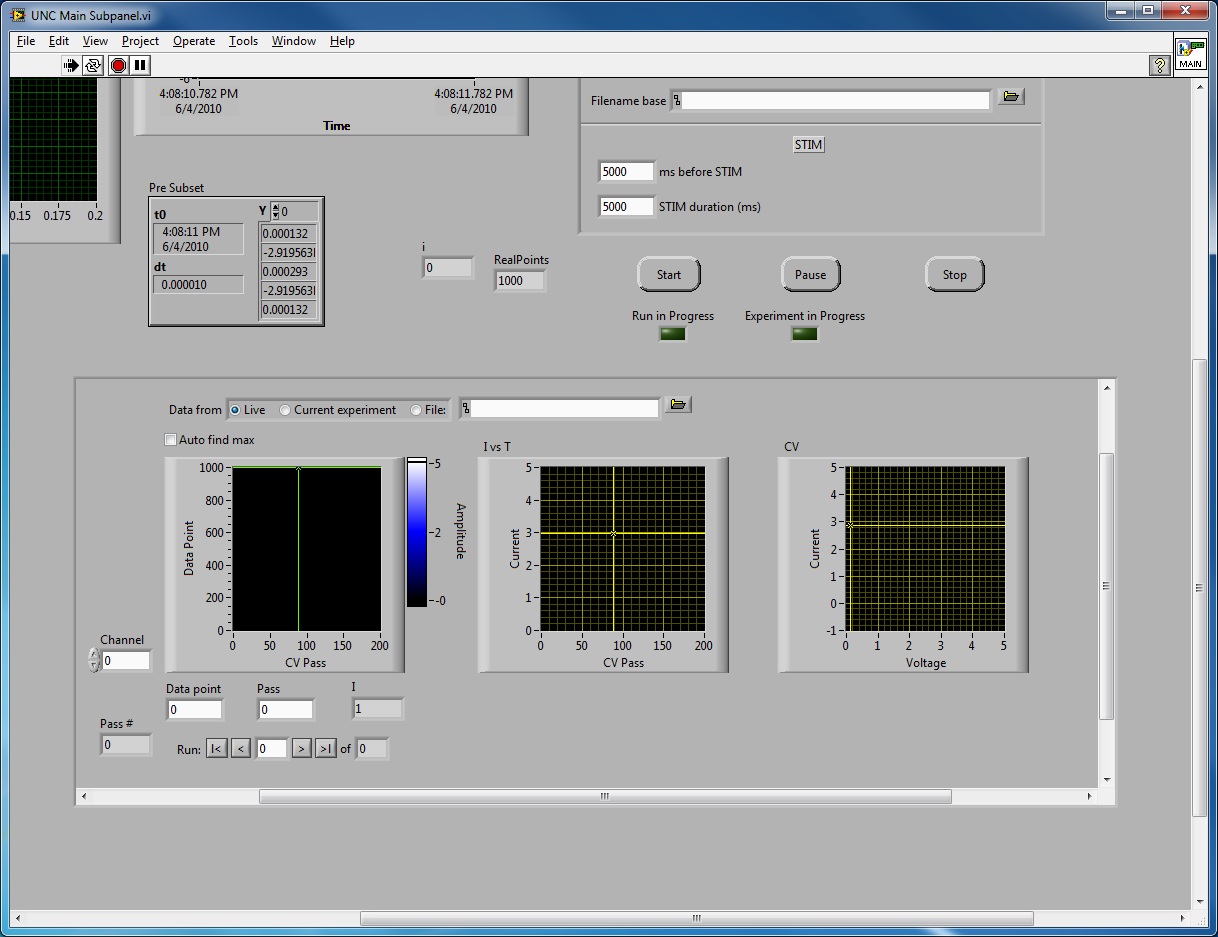Click the intensity graph plot area
Screen dimensions: 1218x937
(x=306, y=549)
